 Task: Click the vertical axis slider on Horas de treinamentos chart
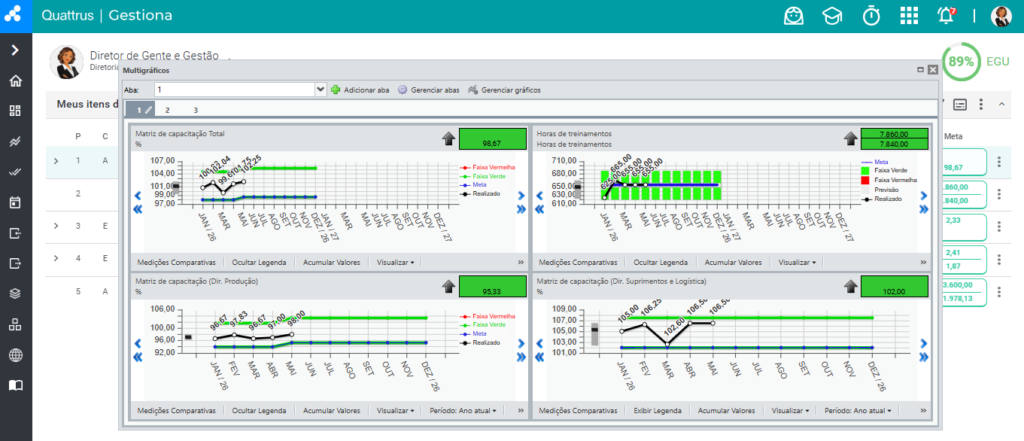click(x=577, y=187)
